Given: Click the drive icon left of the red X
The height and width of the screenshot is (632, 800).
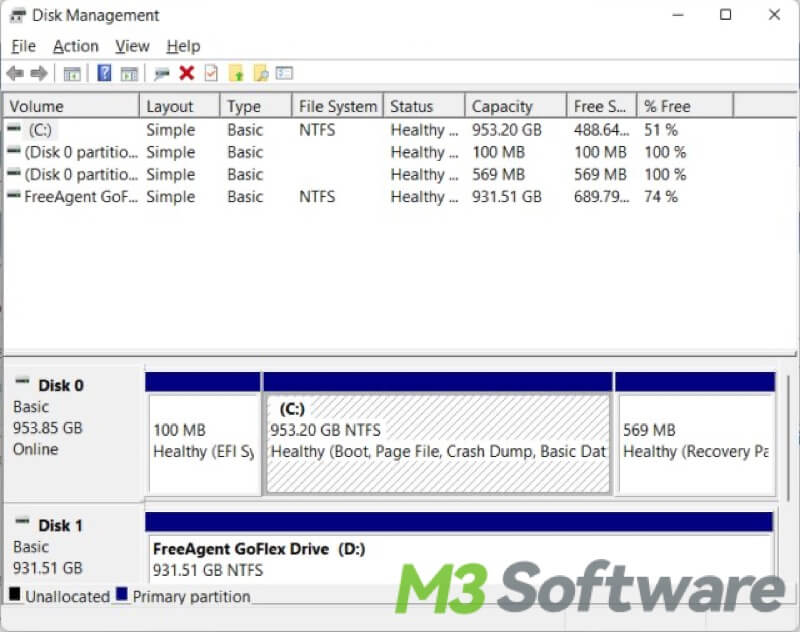Looking at the screenshot, I should pos(162,74).
